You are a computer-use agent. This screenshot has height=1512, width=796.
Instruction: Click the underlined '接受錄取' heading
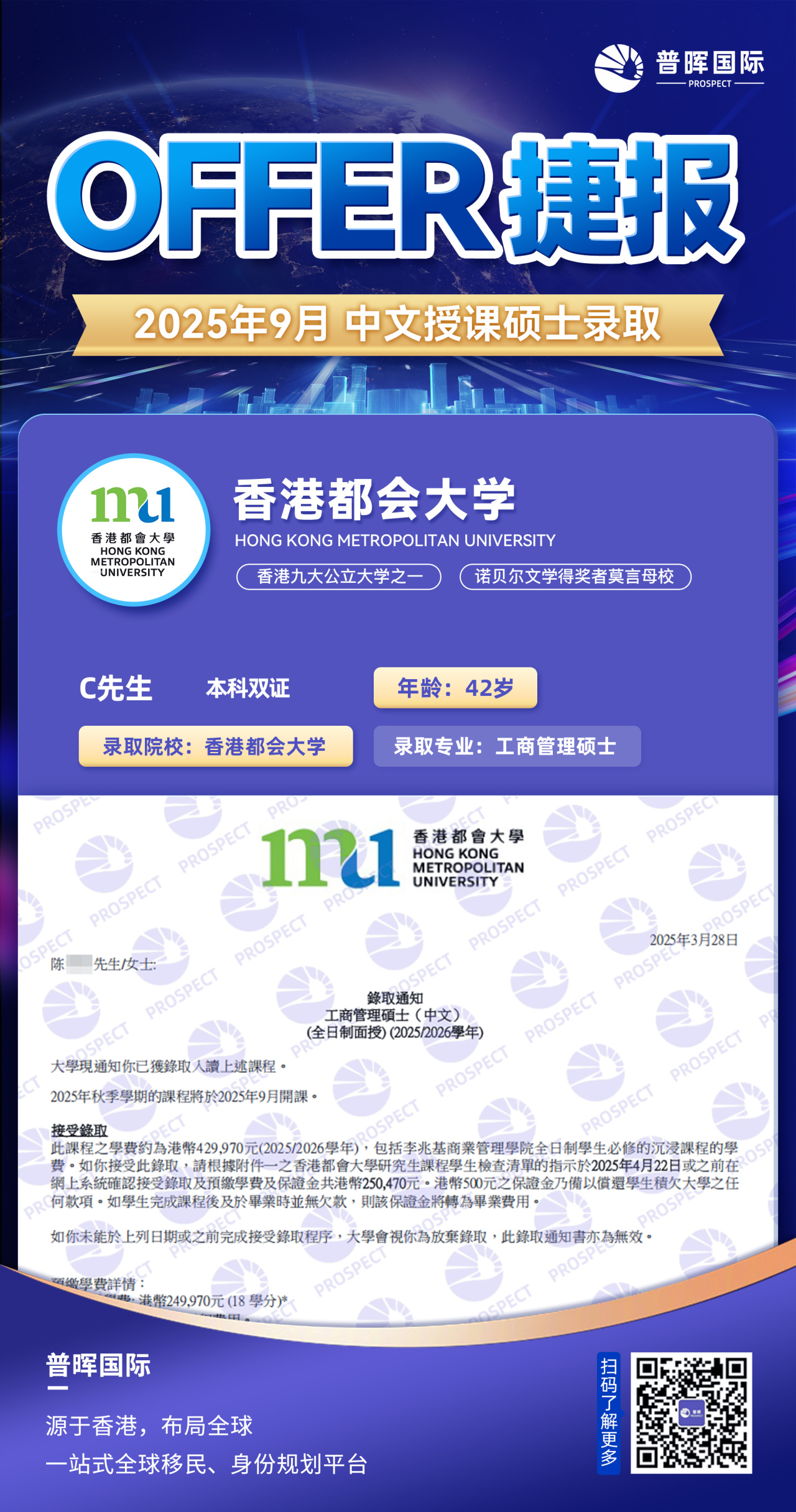(x=79, y=1130)
